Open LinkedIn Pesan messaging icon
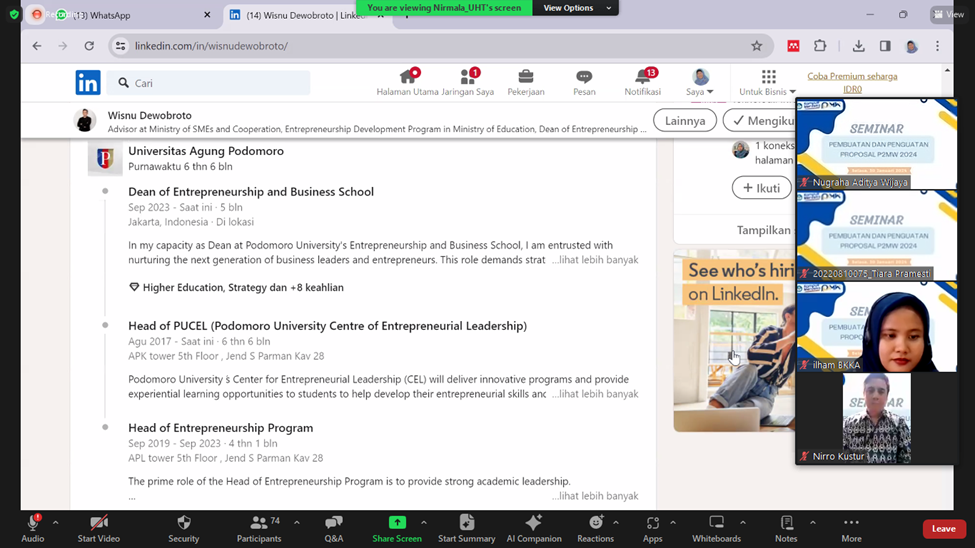The width and height of the screenshot is (975, 548). (584, 78)
